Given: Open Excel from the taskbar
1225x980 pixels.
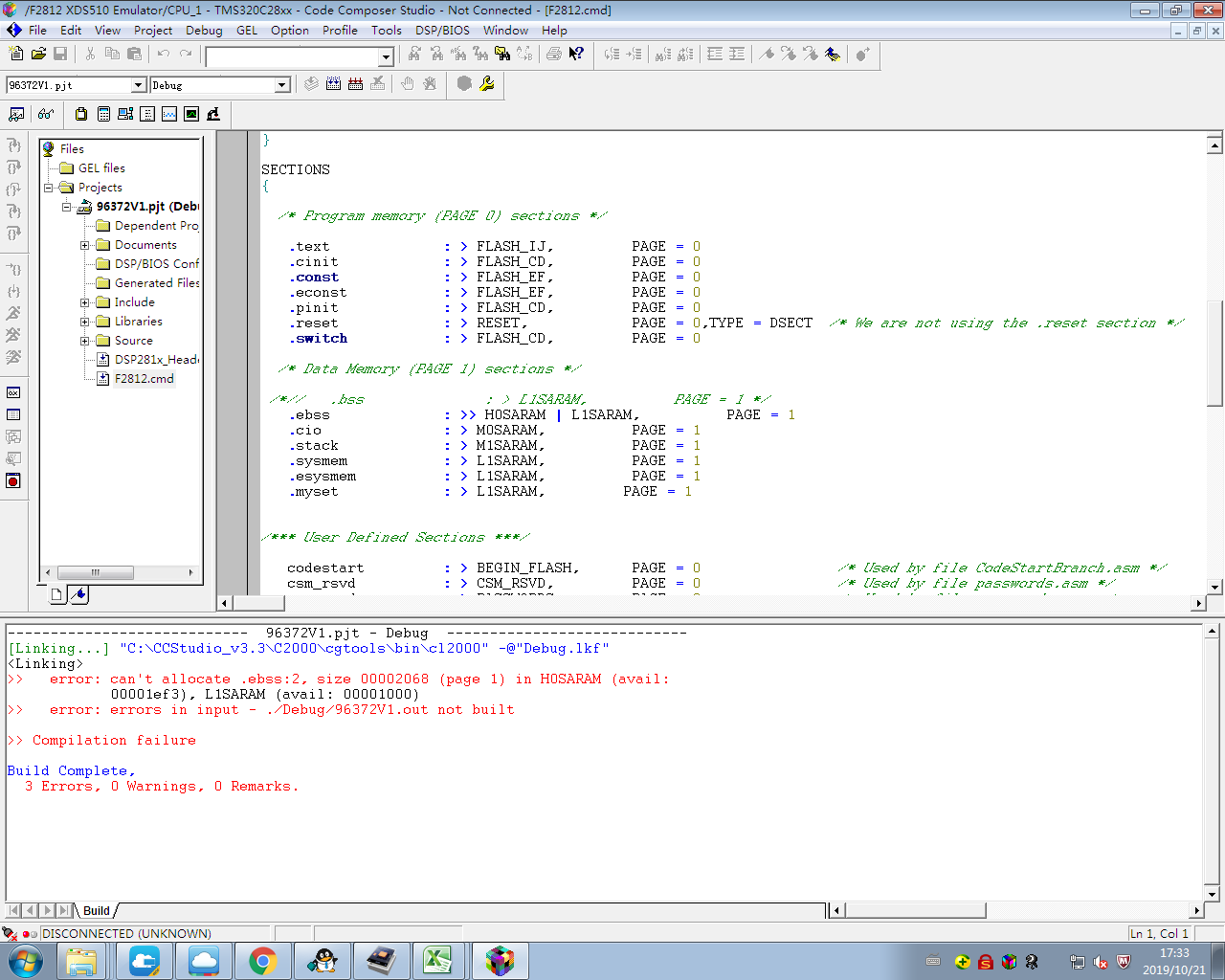Looking at the screenshot, I should pos(437,961).
